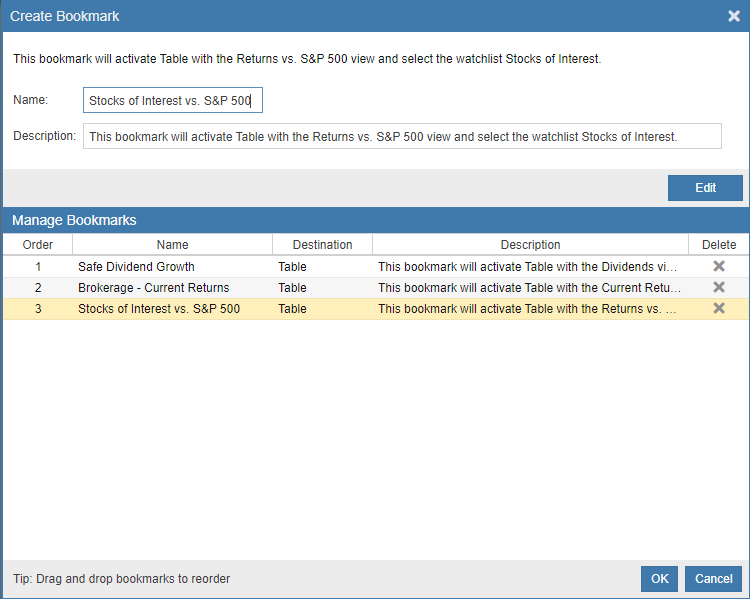This screenshot has width=750, height=599.
Task: Cancel the bookmark dialog
Action: tap(713, 578)
